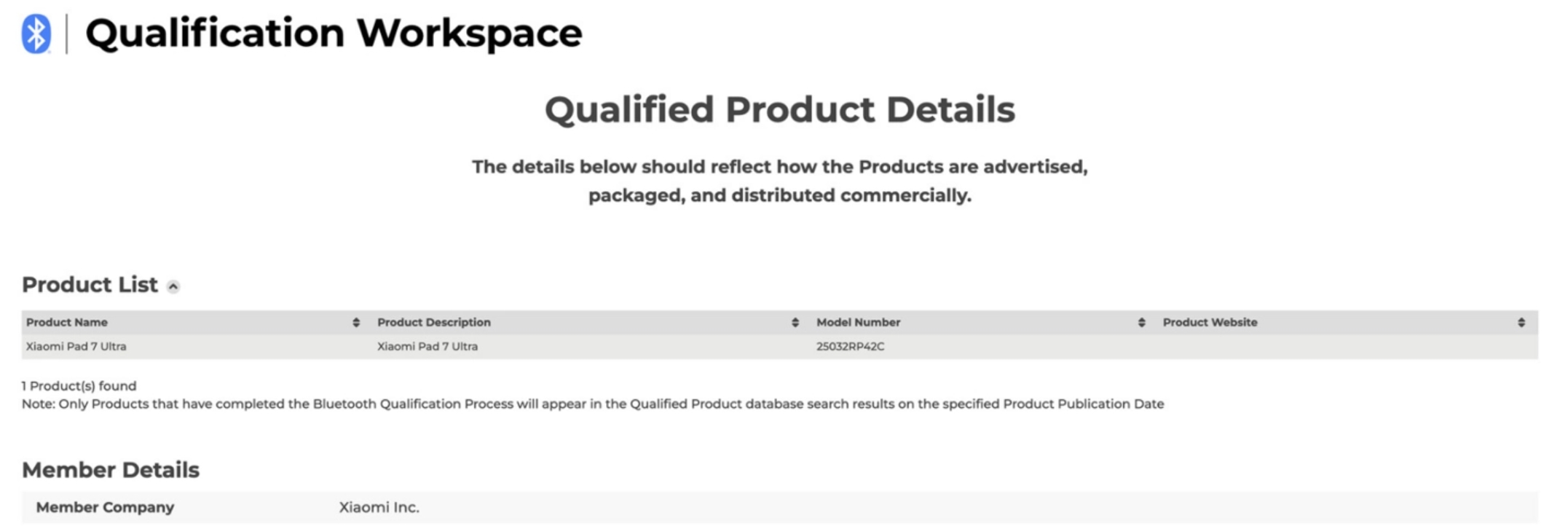Screen dimensions: 1568x529
Task: Click the Xiaomi Inc. company value
Action: click(379, 507)
